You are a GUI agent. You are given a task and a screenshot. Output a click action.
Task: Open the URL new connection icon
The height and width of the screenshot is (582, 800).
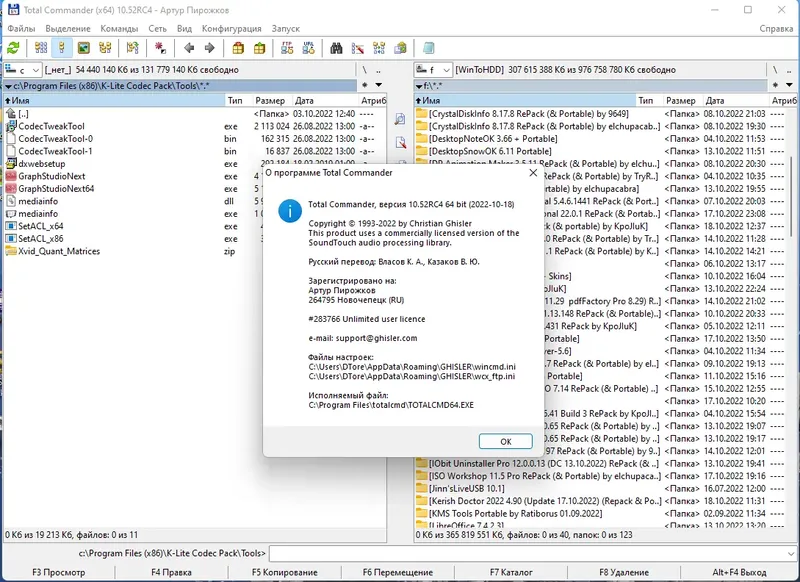[309, 48]
